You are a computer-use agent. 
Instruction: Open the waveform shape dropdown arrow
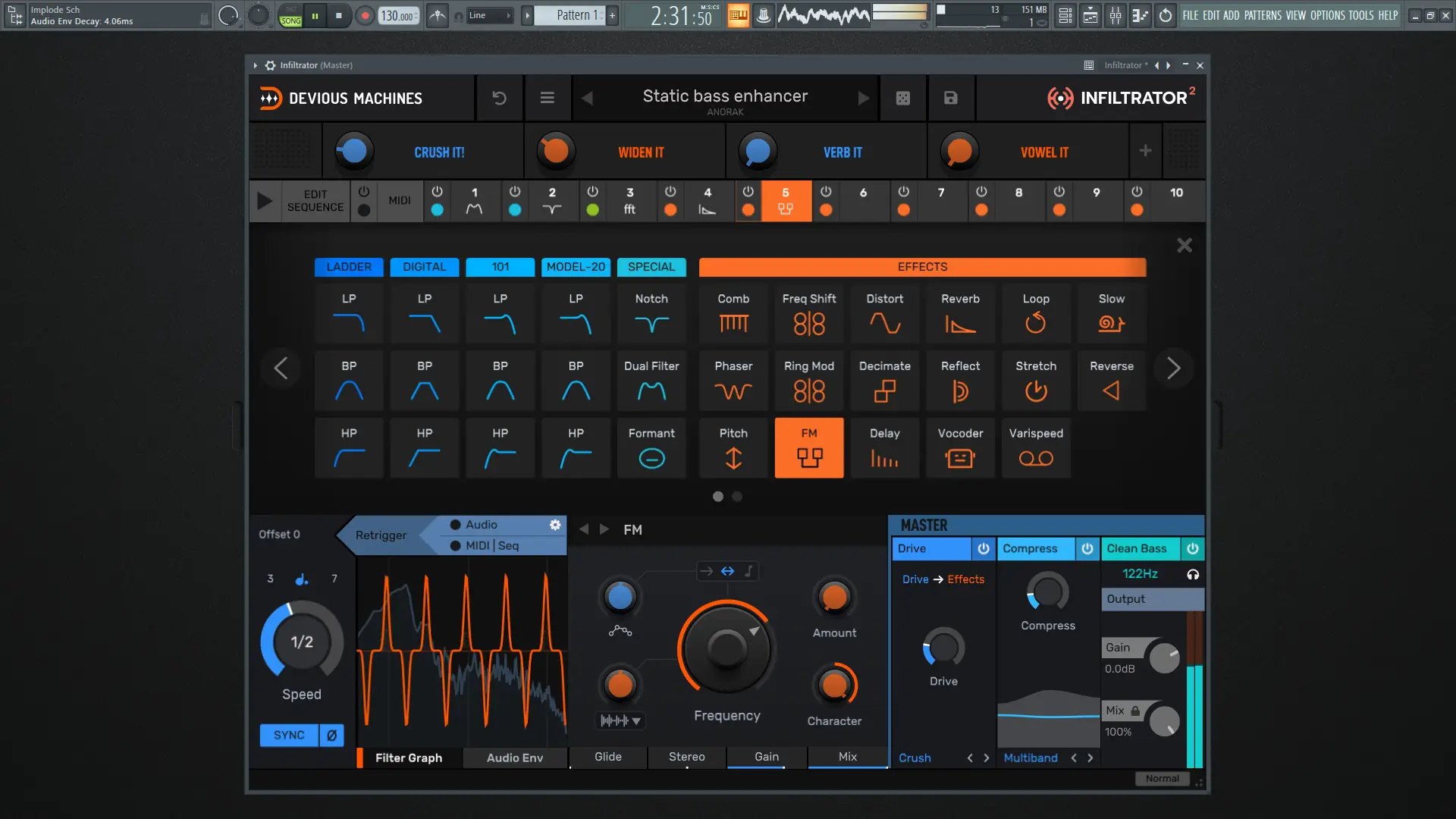[636, 721]
